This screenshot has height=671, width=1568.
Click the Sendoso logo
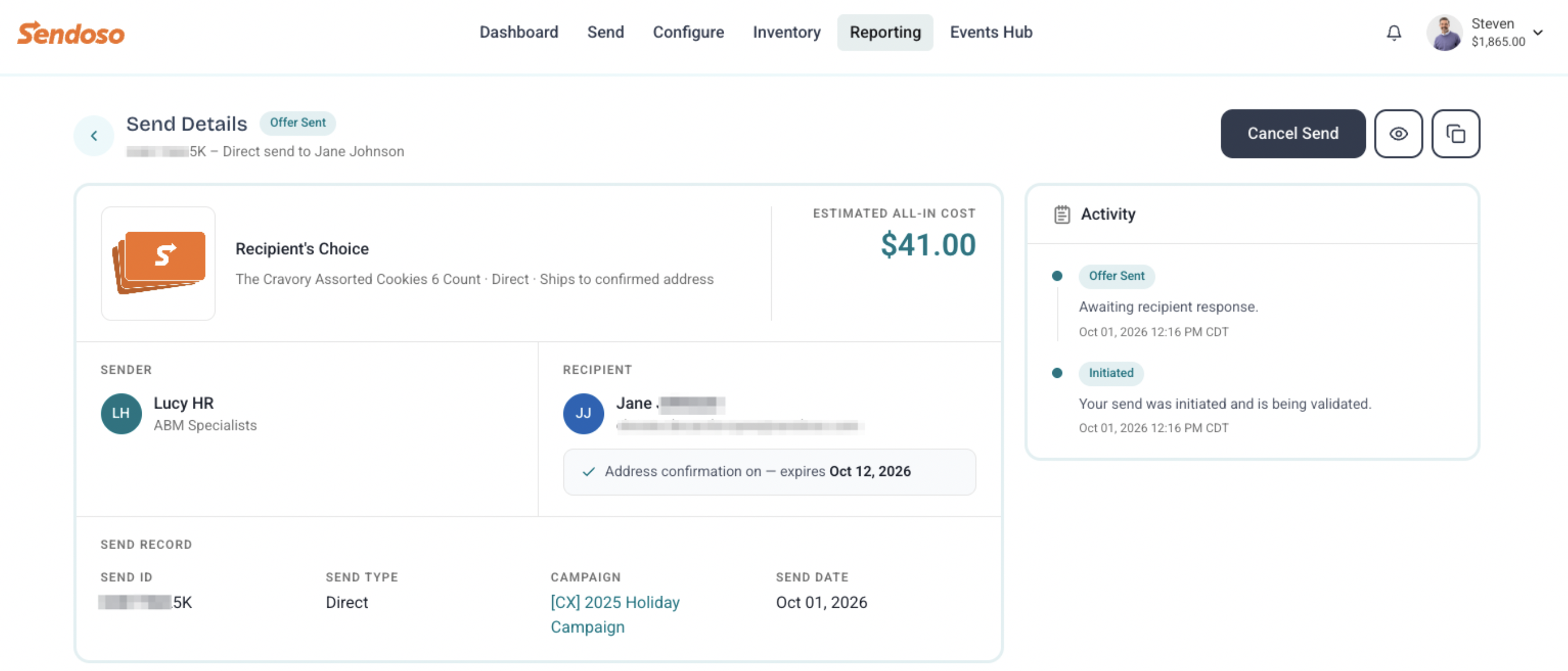coord(71,33)
